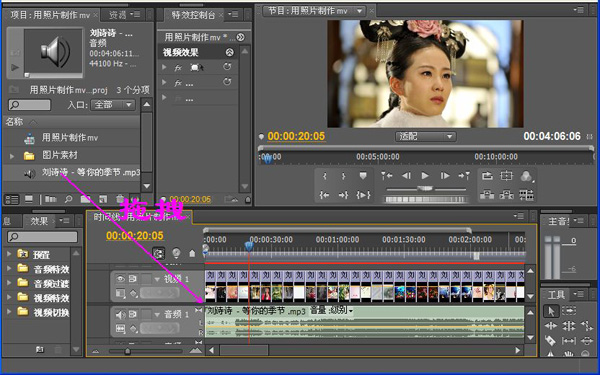Open the Trim monitor button

[526, 195]
